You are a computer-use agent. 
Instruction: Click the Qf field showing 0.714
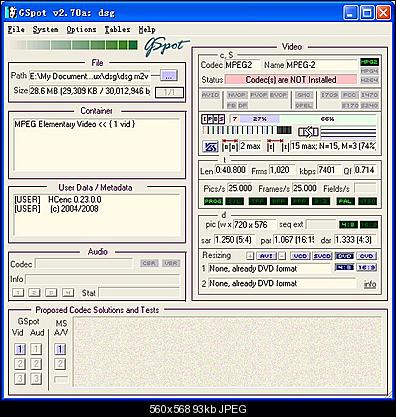(x=365, y=170)
